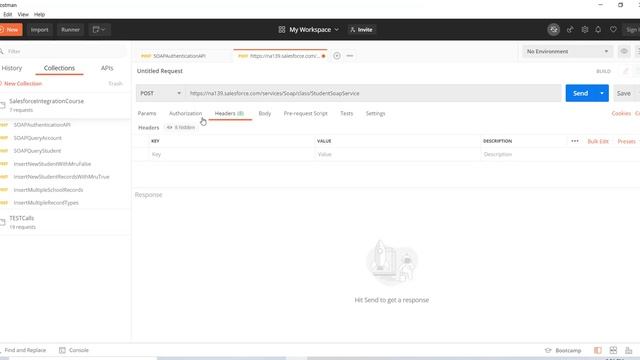This screenshot has width=640, height=360.
Task: Open the POST method dropdown
Action: point(160,93)
